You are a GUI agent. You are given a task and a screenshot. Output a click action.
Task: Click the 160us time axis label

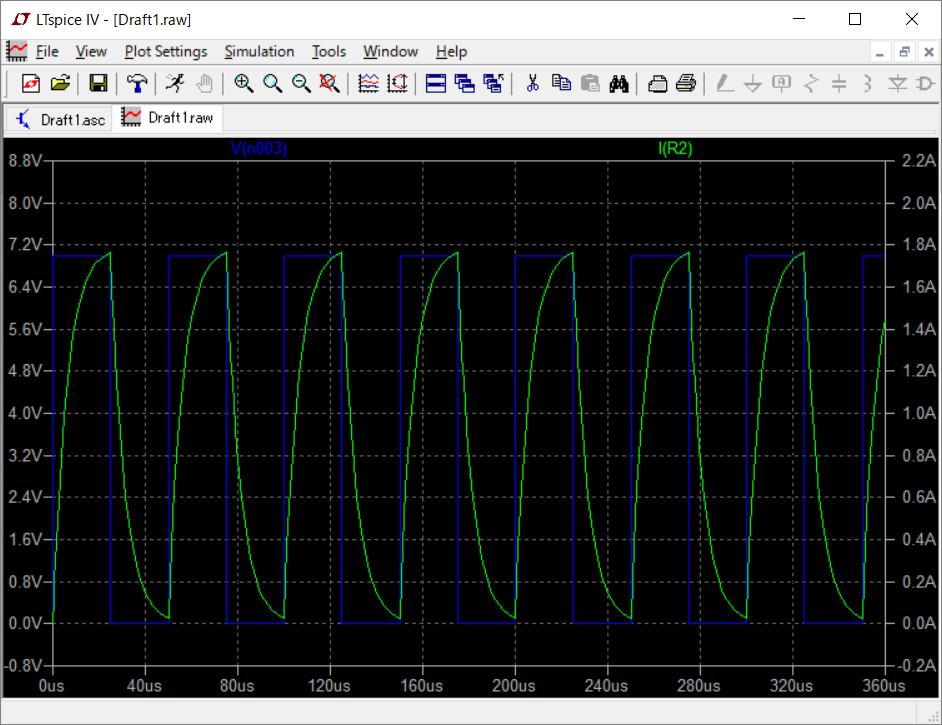422,686
